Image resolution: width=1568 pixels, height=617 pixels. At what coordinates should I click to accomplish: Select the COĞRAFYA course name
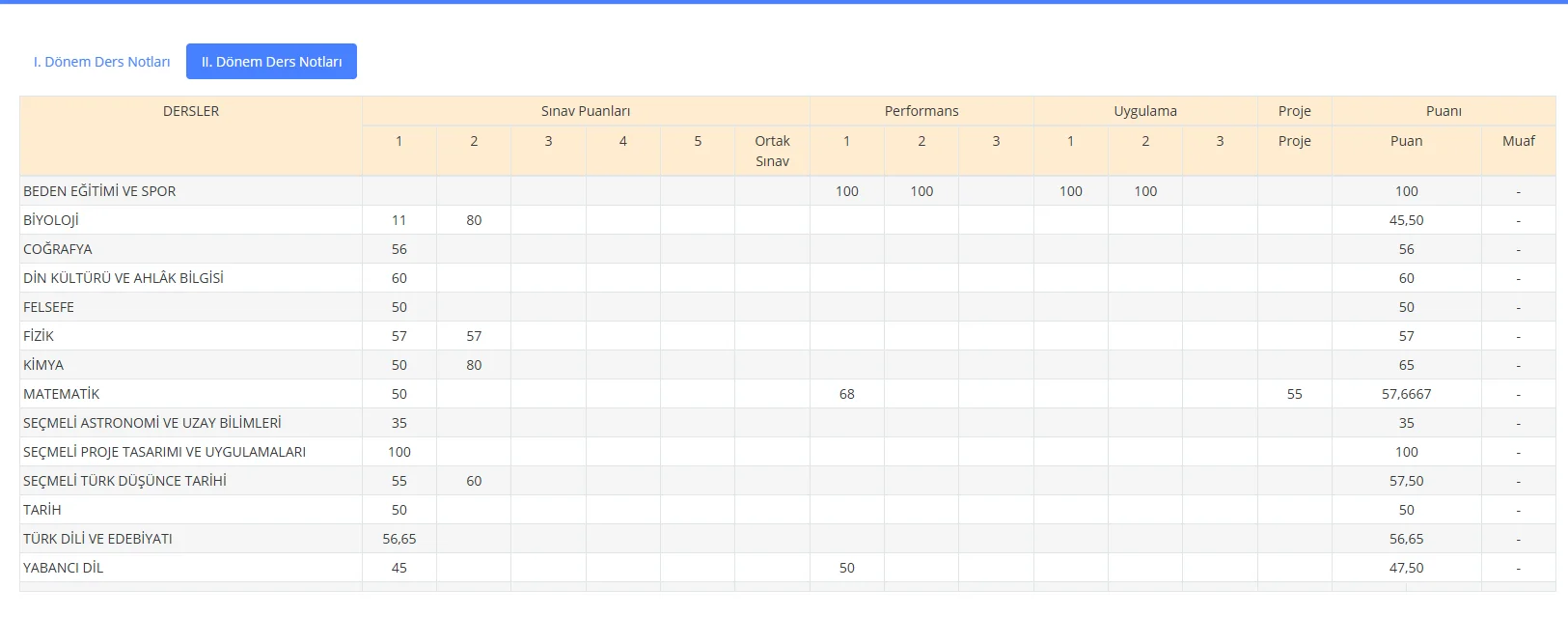(x=58, y=249)
